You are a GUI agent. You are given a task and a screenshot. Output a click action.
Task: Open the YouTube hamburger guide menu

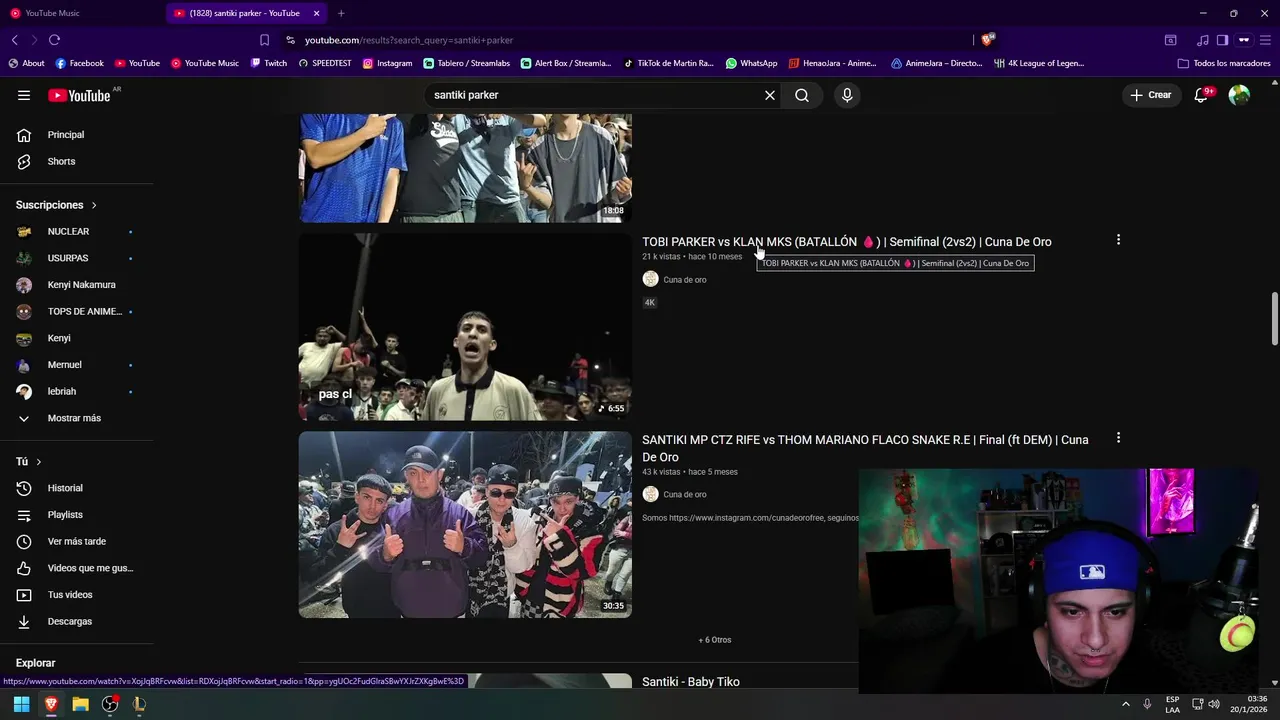coord(24,95)
